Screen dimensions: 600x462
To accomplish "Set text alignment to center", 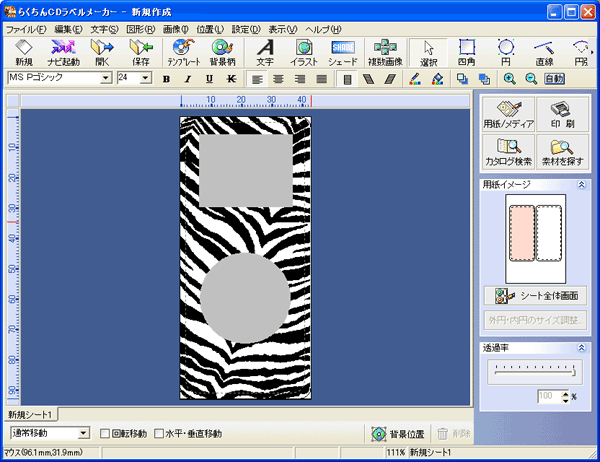I will (279, 79).
